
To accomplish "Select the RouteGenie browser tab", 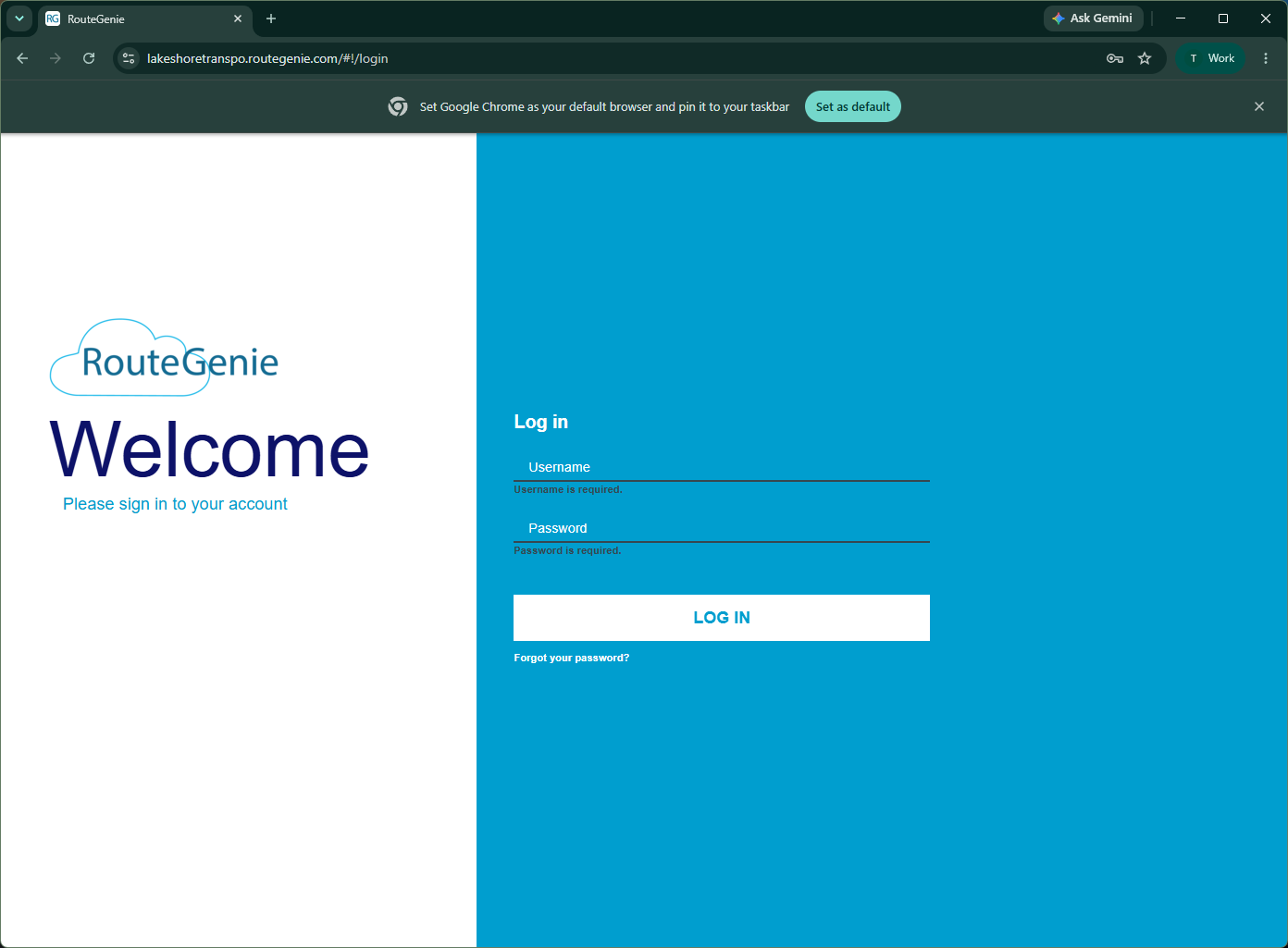I will 145,18.
